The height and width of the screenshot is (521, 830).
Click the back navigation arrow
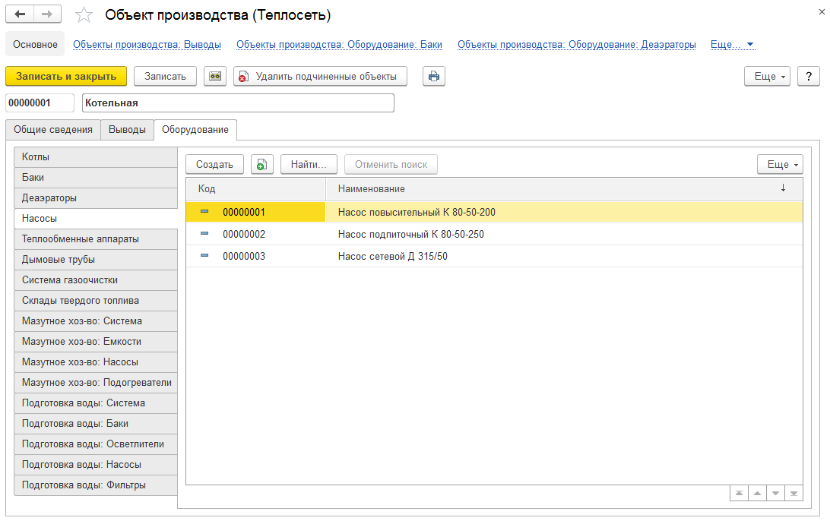click(x=20, y=15)
